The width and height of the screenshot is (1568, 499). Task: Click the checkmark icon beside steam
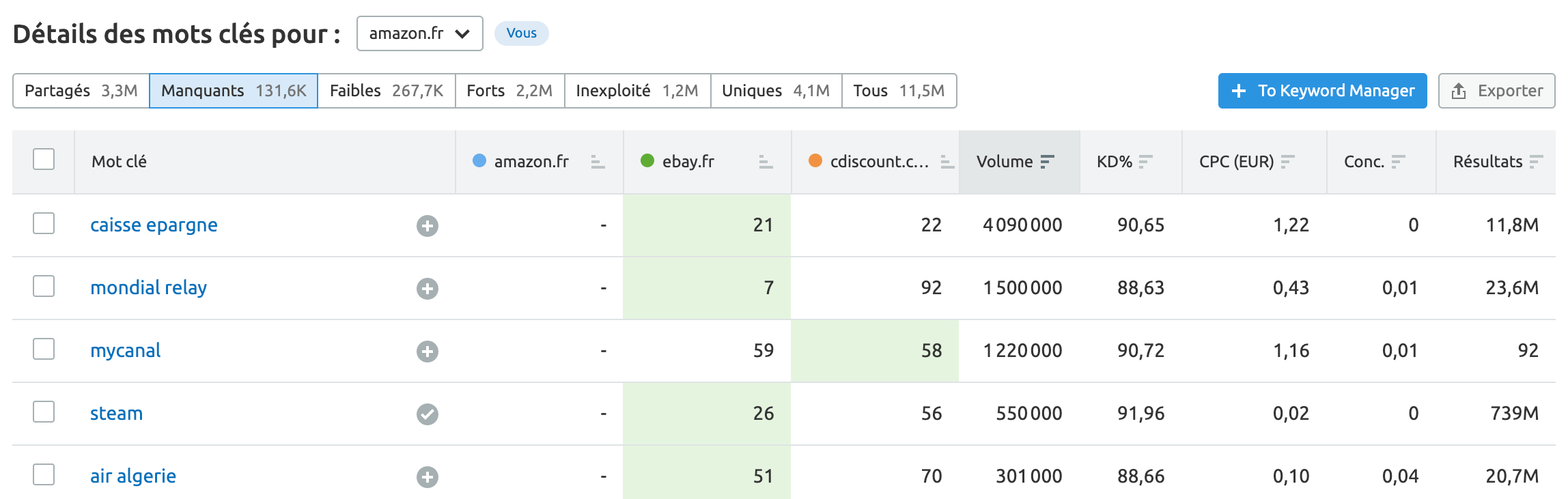click(428, 414)
